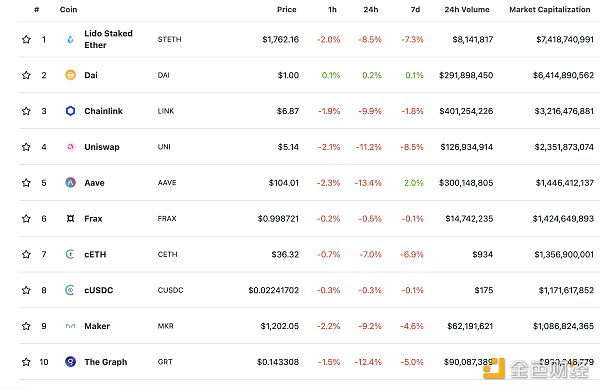Click the Frax coin icon
Screen dimensions: 600x390
click(70, 219)
